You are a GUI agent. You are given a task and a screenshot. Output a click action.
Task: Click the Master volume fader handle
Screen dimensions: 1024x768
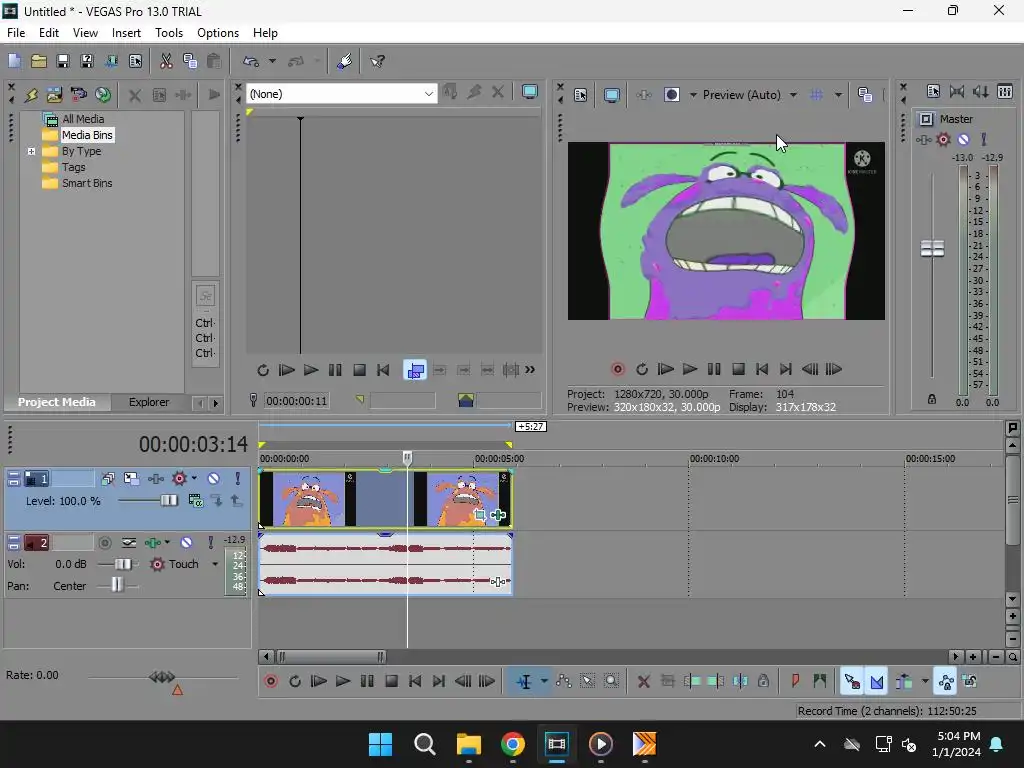click(x=932, y=249)
